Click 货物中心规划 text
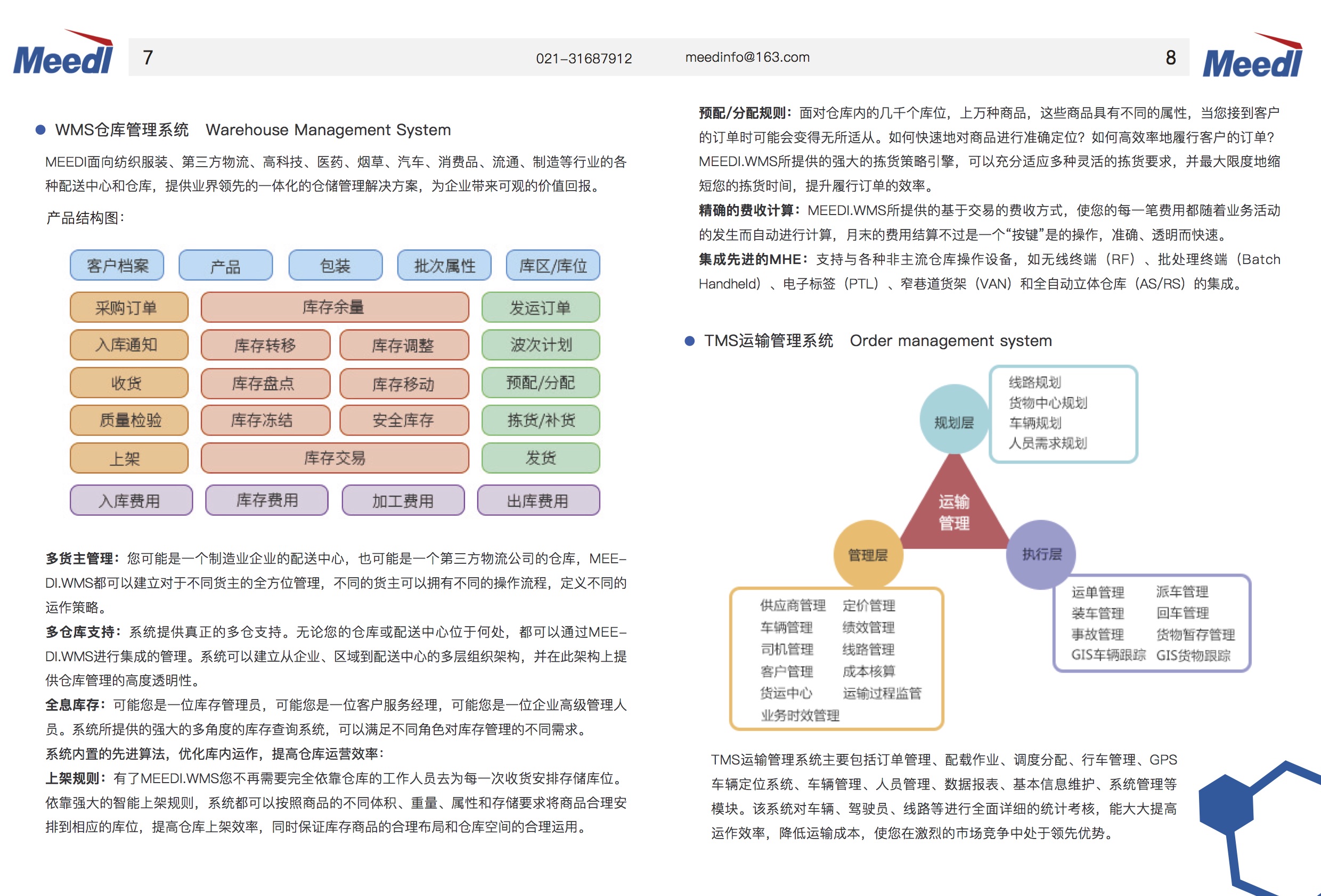 (x=1048, y=403)
